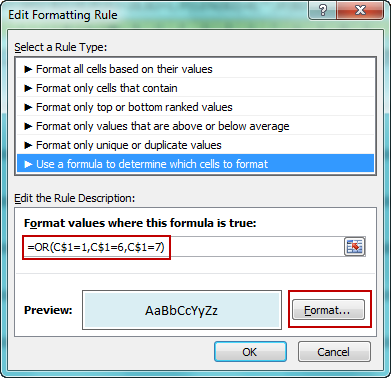
Task: Pick Format only unique or duplicate values
Action: click(195, 145)
